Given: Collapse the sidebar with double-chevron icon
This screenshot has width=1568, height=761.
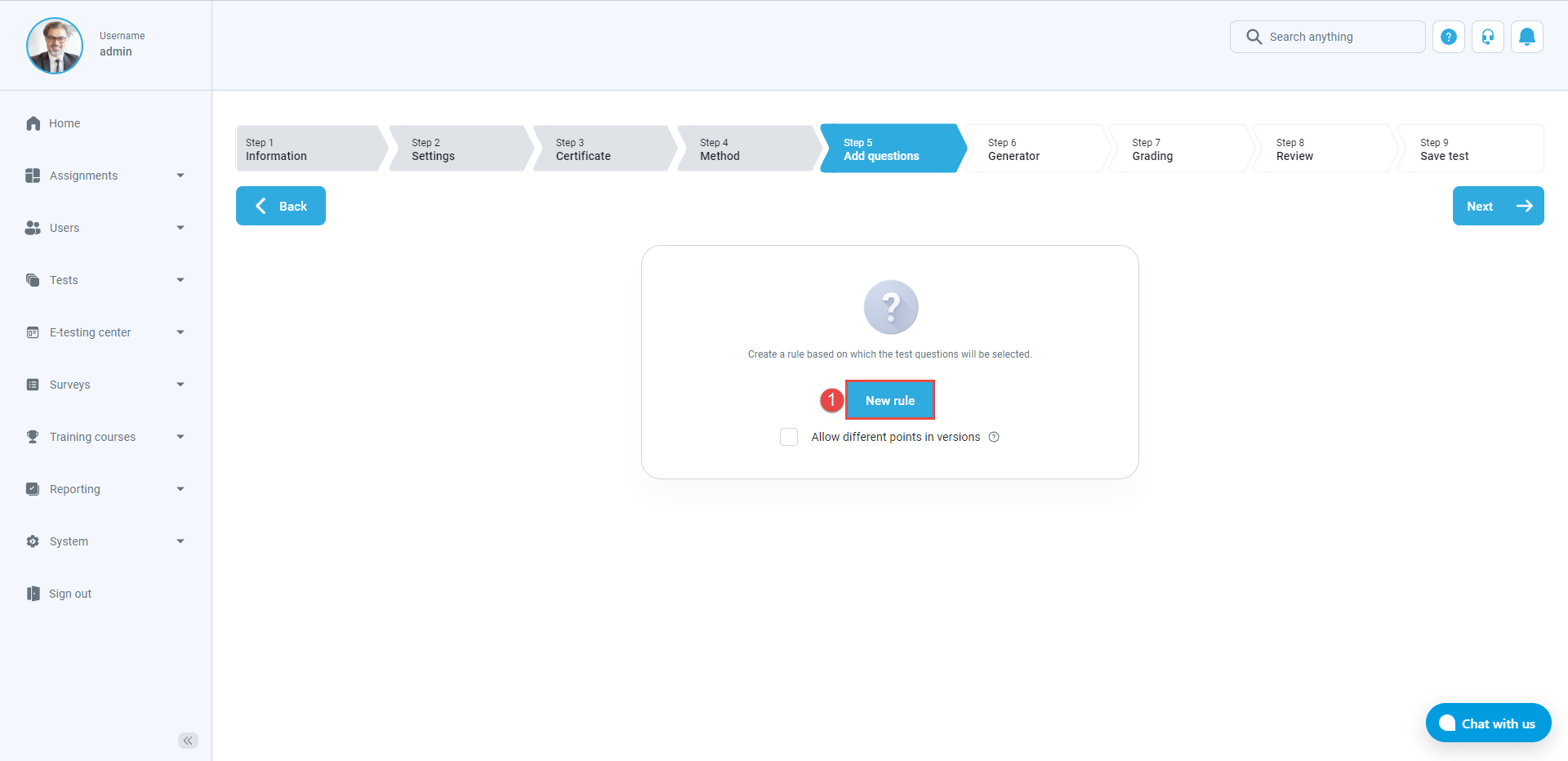Looking at the screenshot, I should coord(188,741).
